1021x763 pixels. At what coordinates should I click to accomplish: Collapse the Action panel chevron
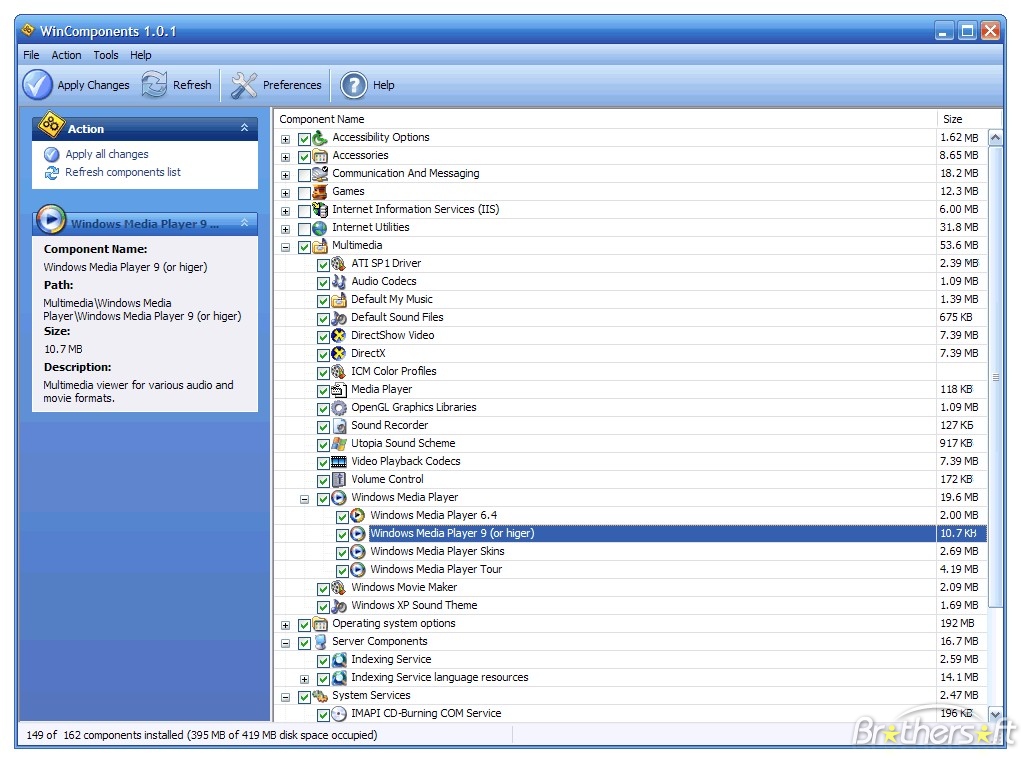point(244,128)
